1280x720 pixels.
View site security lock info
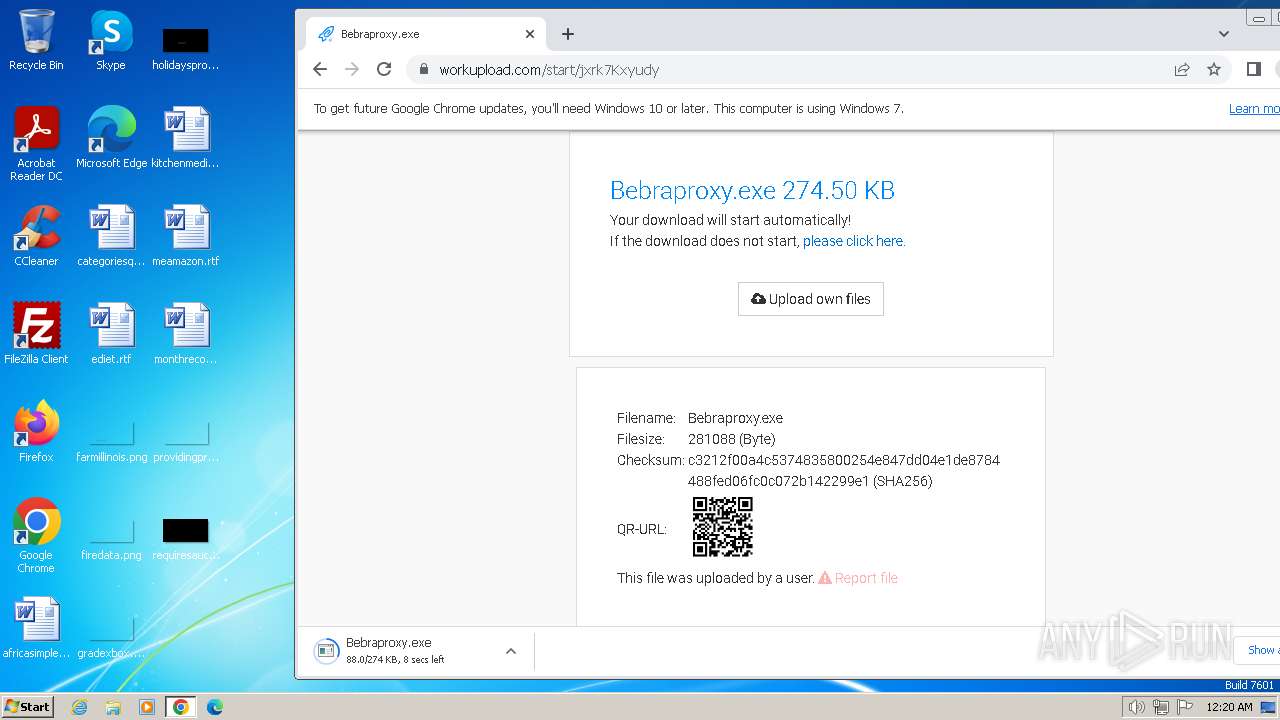click(x=424, y=69)
